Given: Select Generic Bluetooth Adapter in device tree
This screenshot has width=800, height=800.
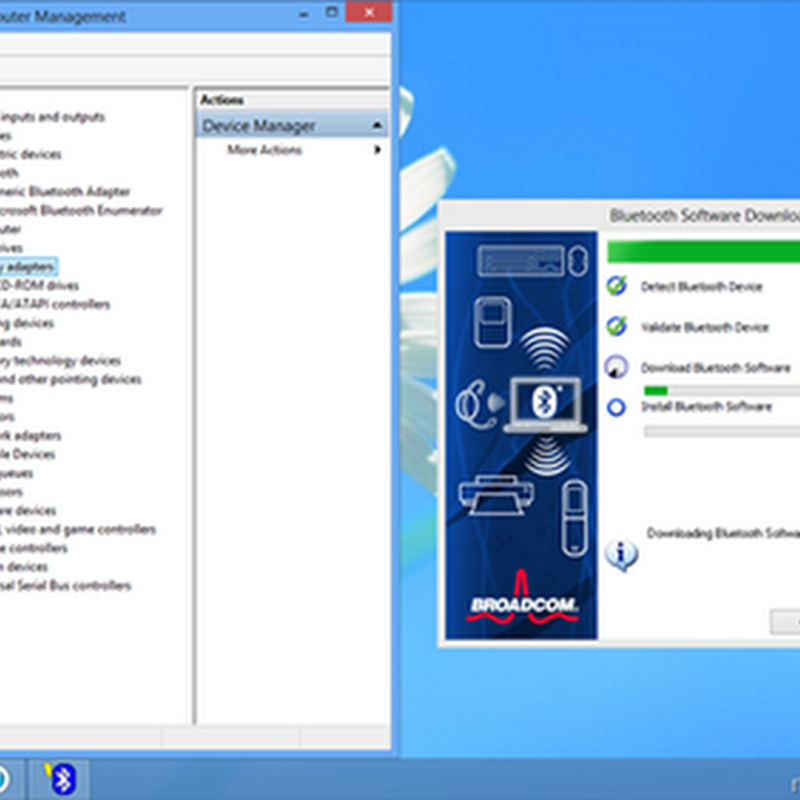Looking at the screenshot, I should coord(65,191).
